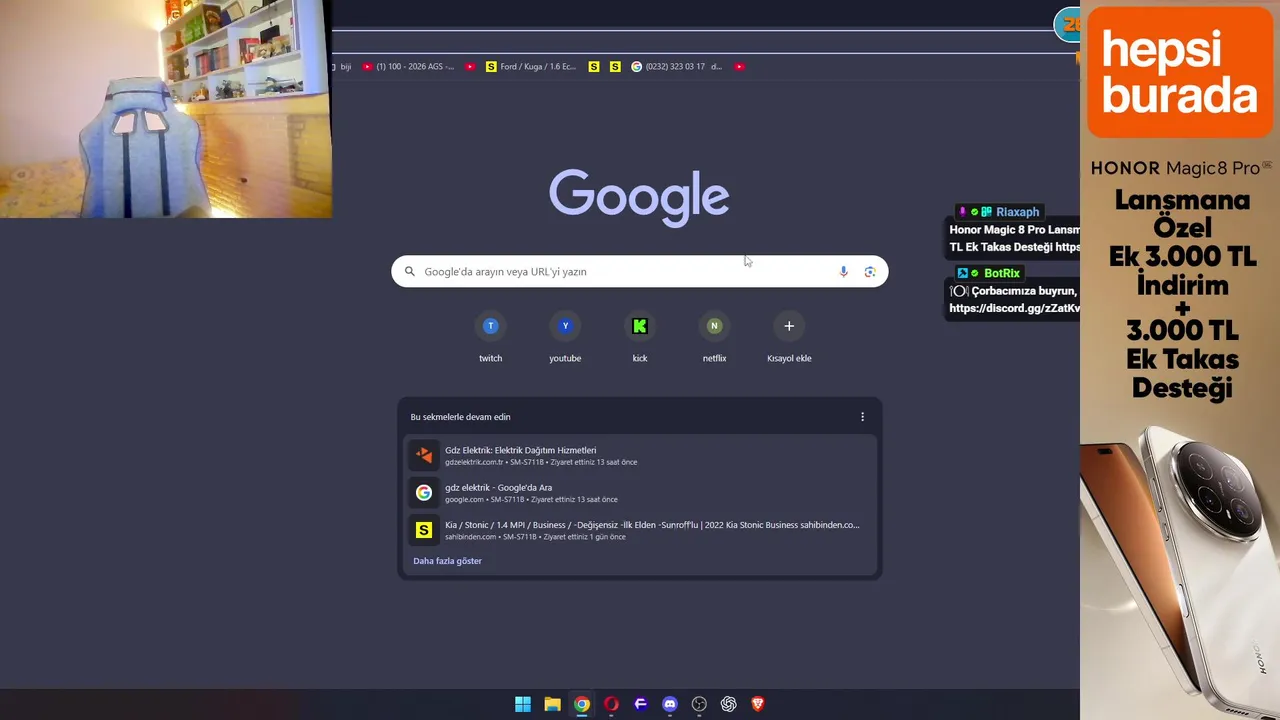Click the Gdz Elektrik favicon in the card
The width and height of the screenshot is (1280, 720).
pos(424,455)
